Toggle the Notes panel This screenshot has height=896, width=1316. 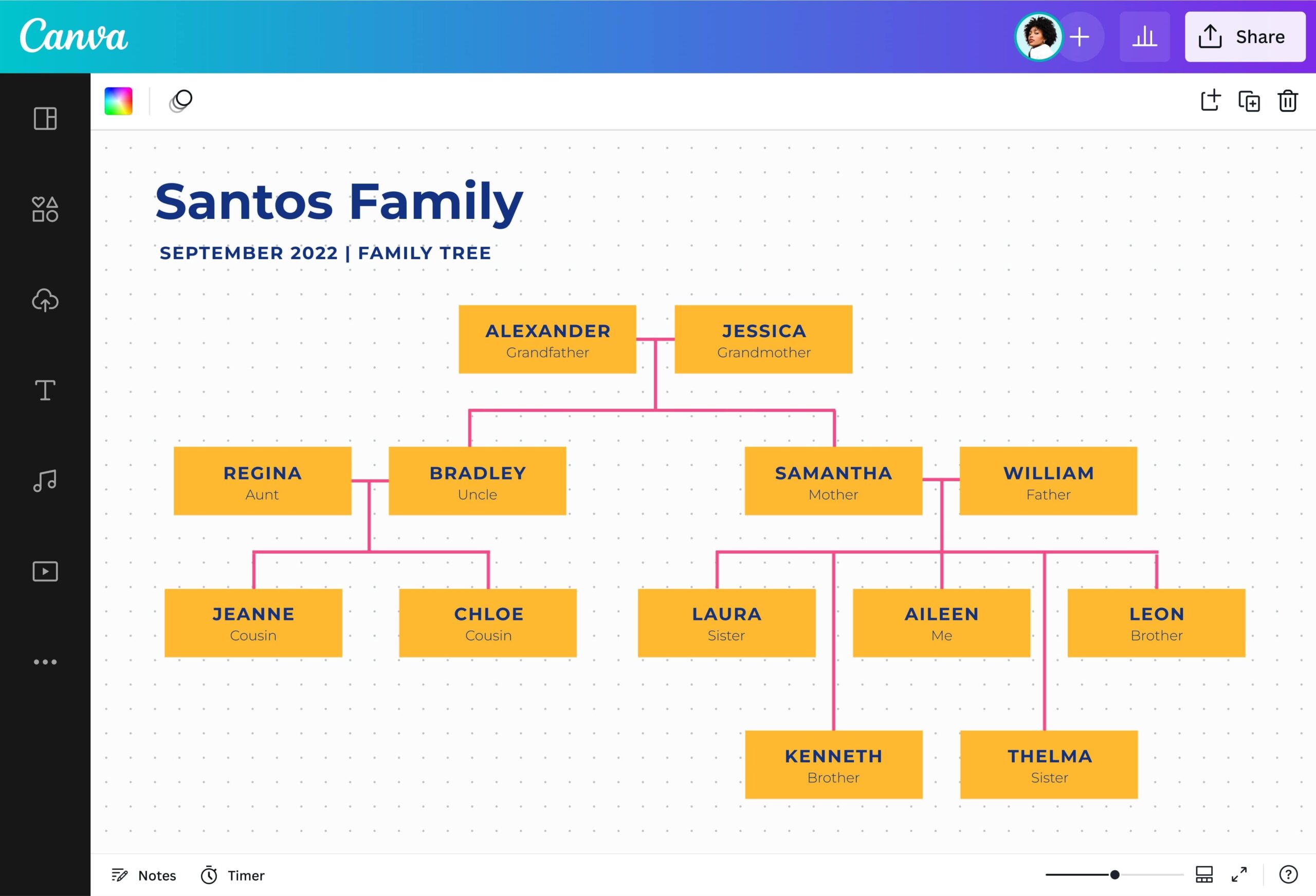coord(143,875)
